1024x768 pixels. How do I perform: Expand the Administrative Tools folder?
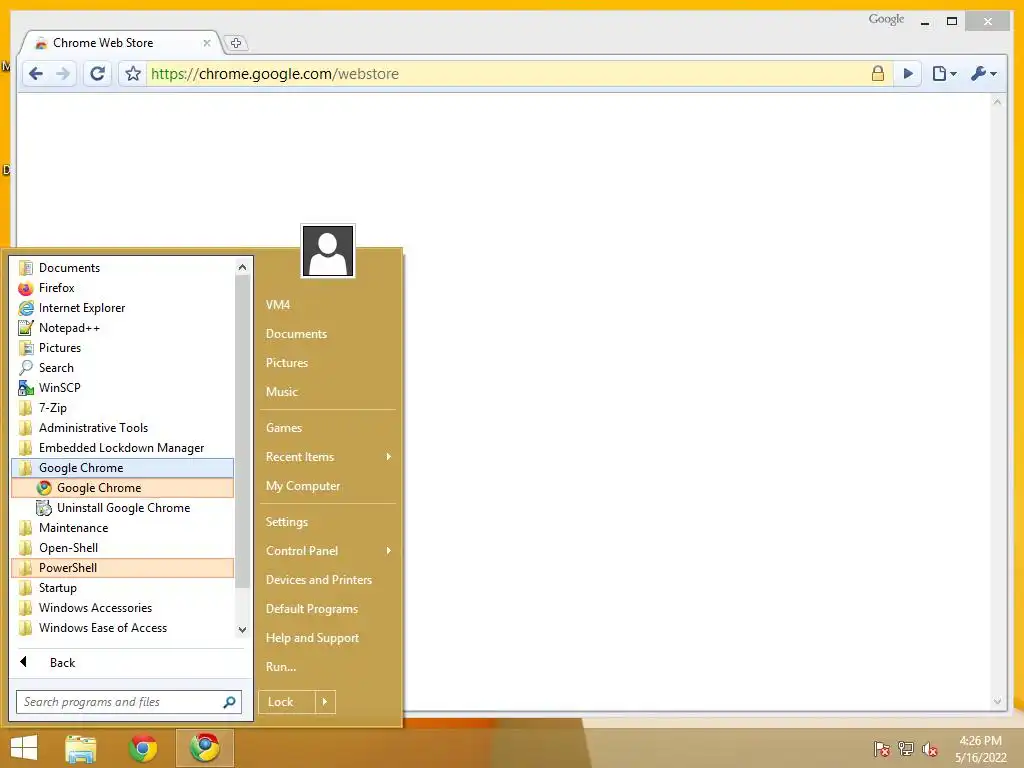(123, 428)
